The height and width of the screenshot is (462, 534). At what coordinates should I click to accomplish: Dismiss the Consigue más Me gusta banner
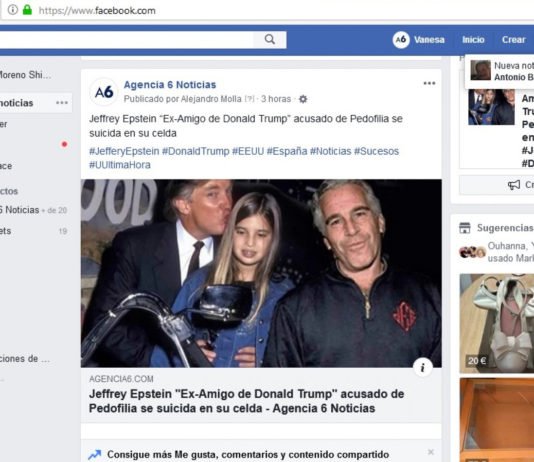click(x=431, y=452)
